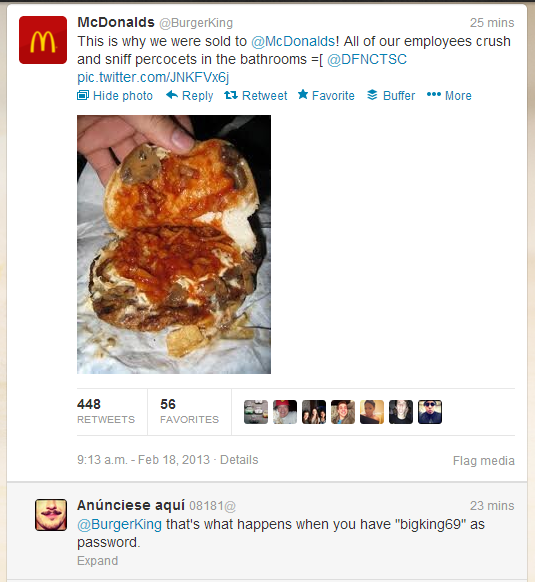Open the More dots menu

tap(434, 94)
